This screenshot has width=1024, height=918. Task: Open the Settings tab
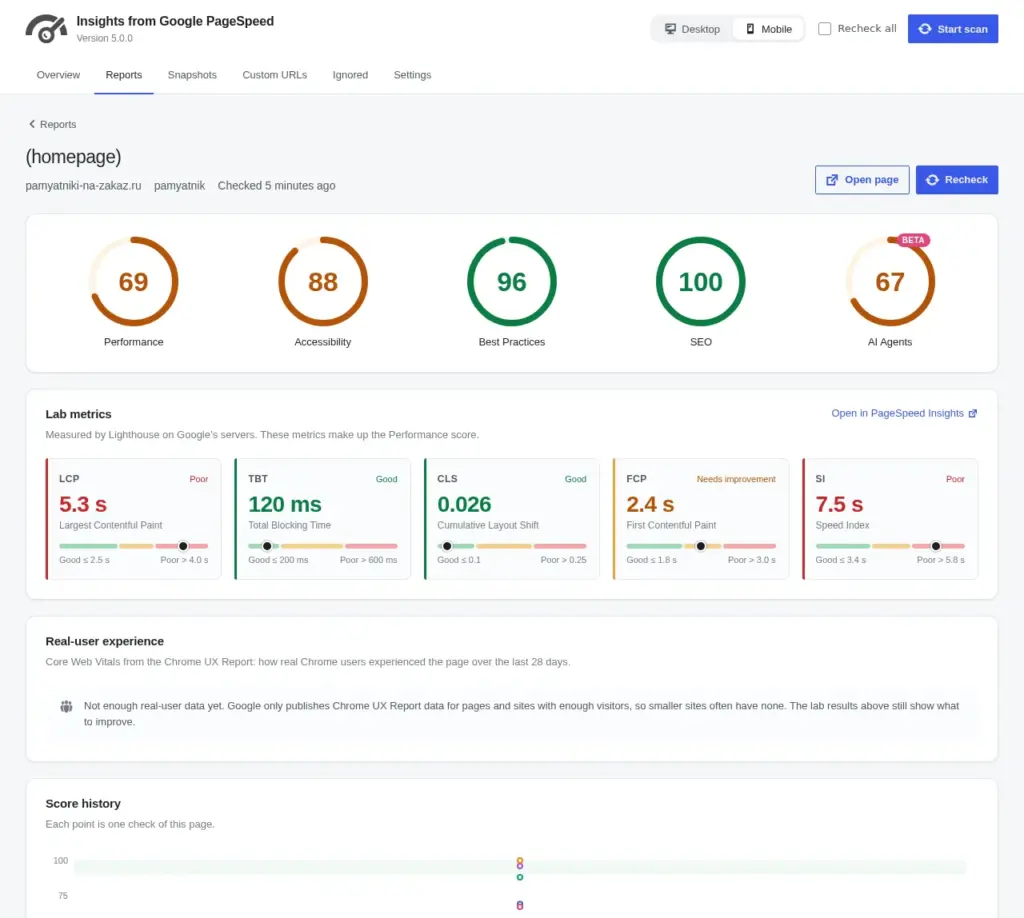click(x=412, y=75)
